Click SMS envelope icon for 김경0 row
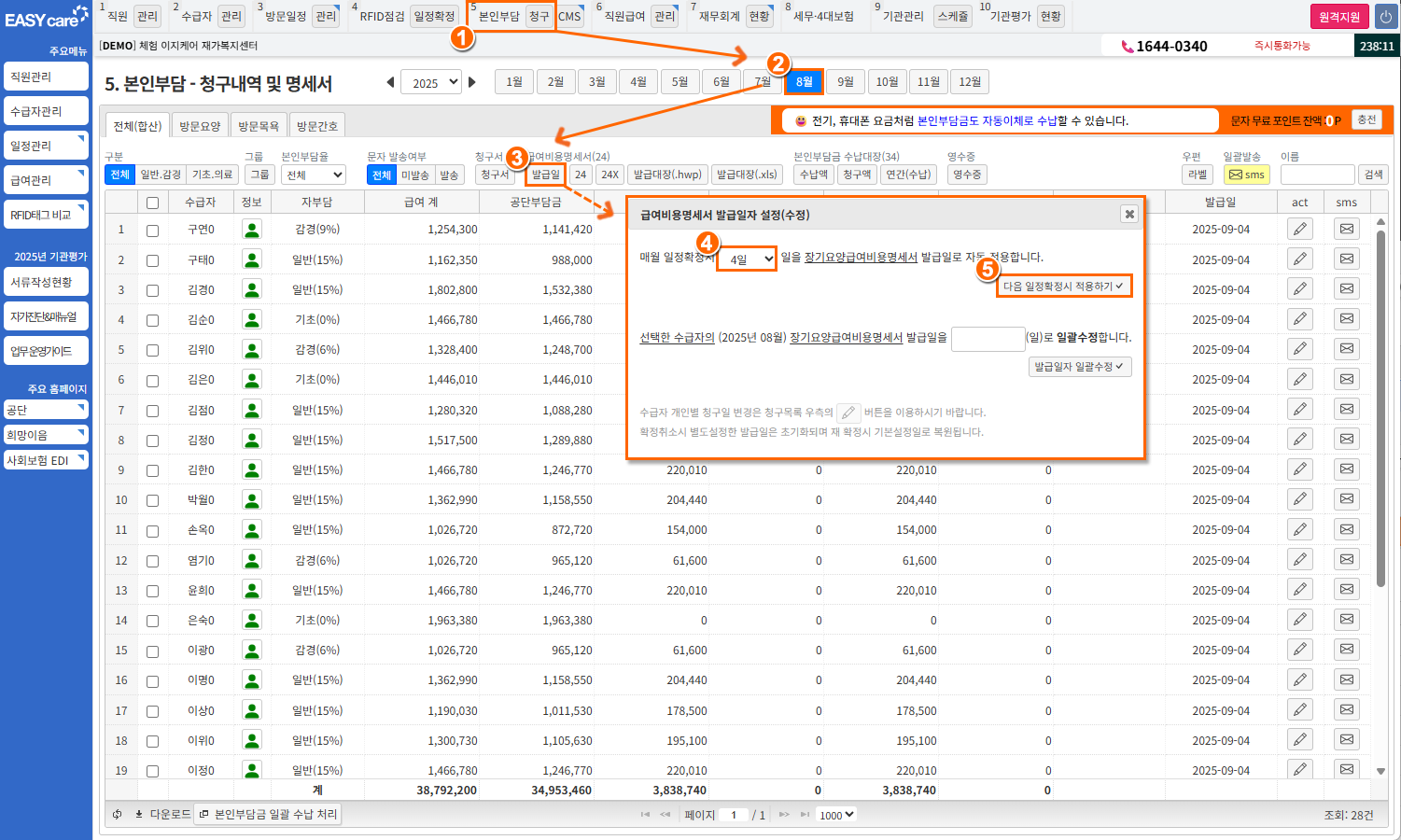 pyautogui.click(x=1346, y=288)
